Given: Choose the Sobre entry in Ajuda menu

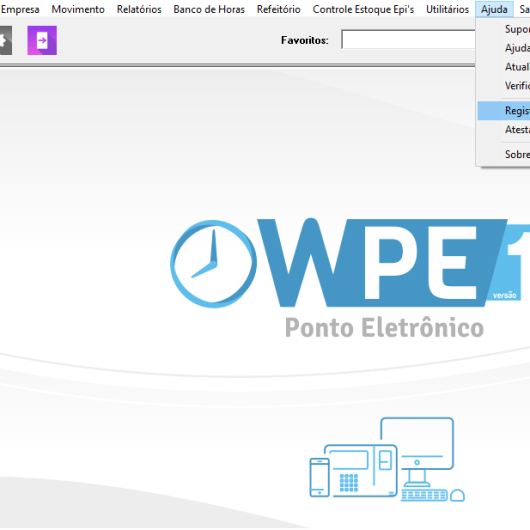Looking at the screenshot, I should [x=504, y=154].
